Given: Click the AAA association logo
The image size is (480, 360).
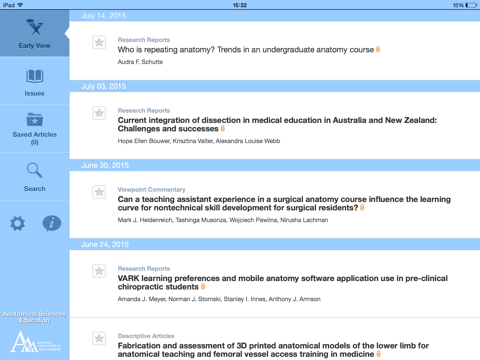Looking at the screenshot, I should point(35,342).
